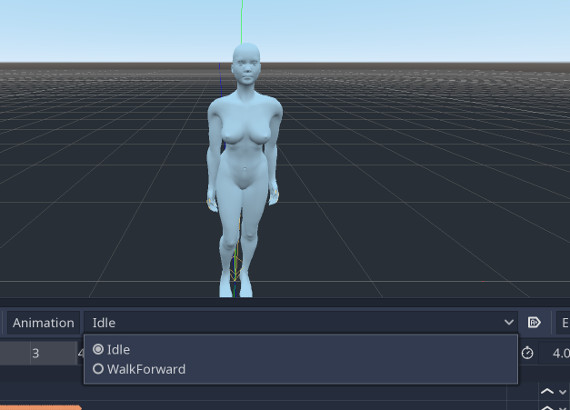Click the chevron arrow of the animation selector

pos(509,322)
